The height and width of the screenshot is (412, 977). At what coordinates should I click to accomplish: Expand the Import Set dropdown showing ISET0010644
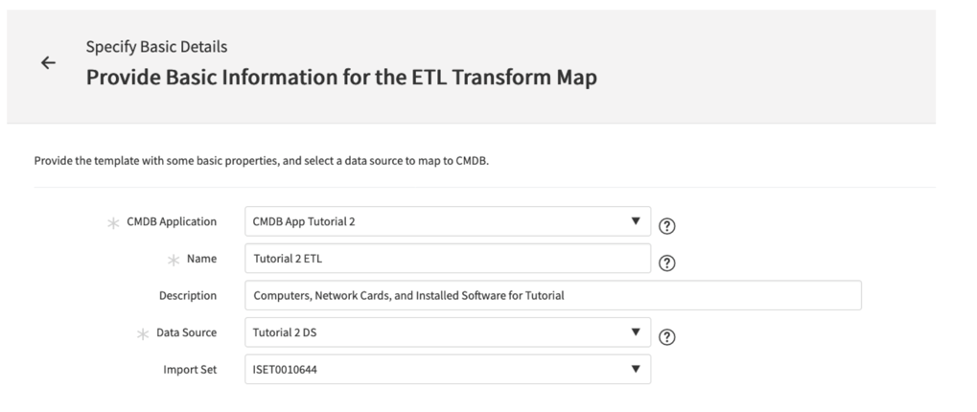point(447,369)
